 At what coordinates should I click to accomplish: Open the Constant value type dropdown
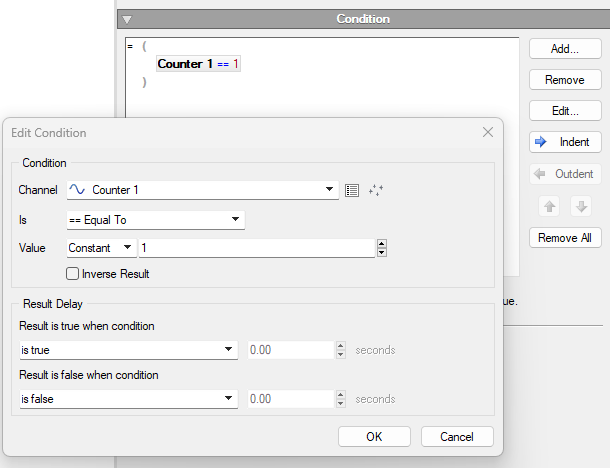(x=101, y=248)
